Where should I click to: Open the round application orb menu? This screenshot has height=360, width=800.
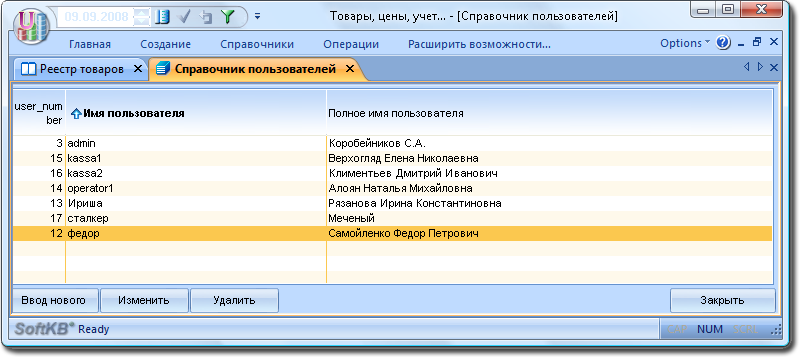point(33,27)
